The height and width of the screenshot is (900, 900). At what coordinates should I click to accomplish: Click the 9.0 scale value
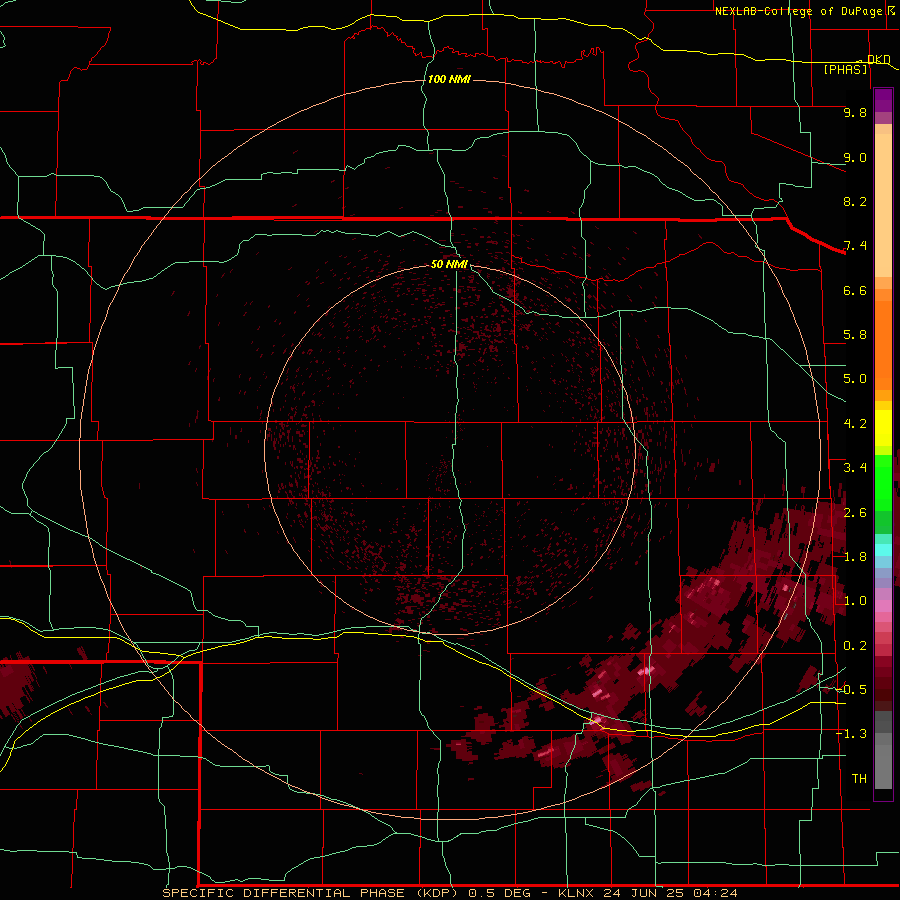coord(855,157)
